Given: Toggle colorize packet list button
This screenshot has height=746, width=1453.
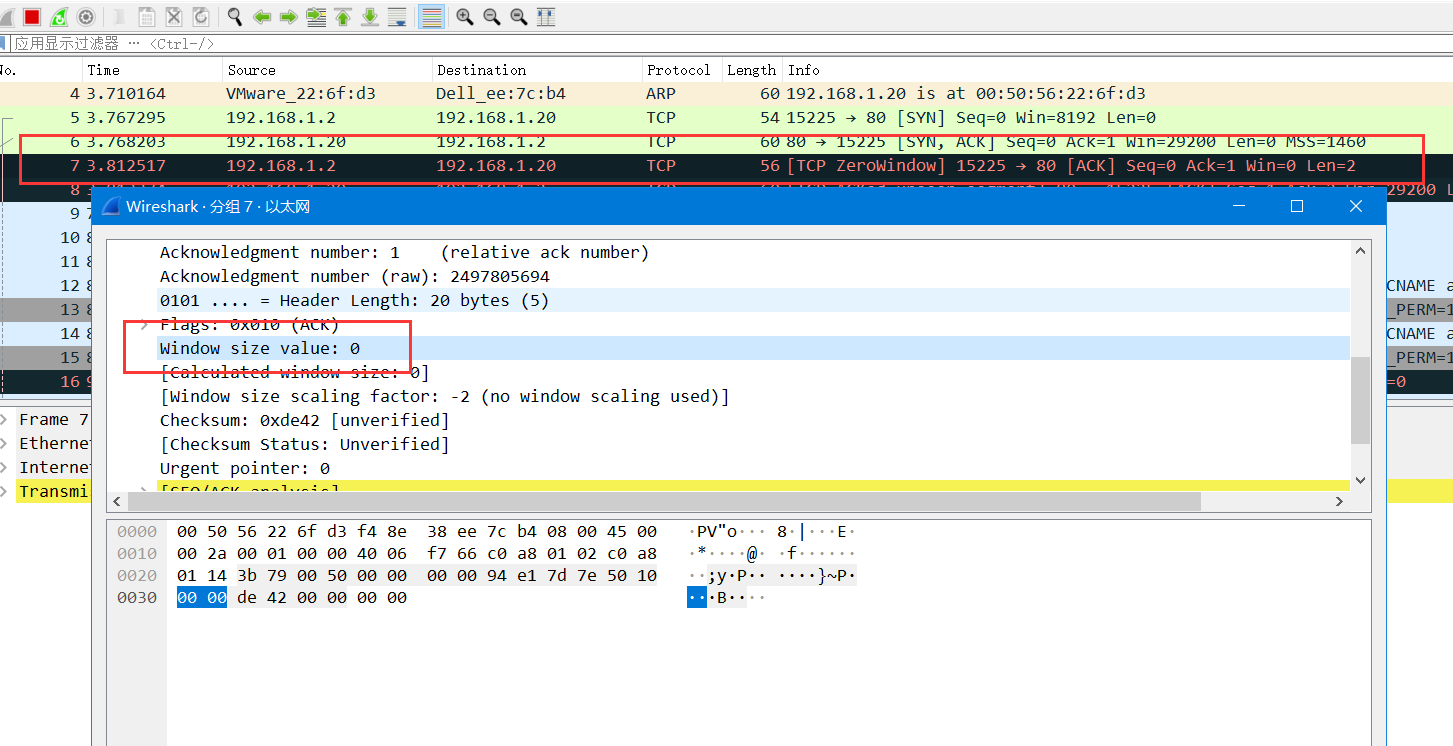Looking at the screenshot, I should tap(431, 17).
